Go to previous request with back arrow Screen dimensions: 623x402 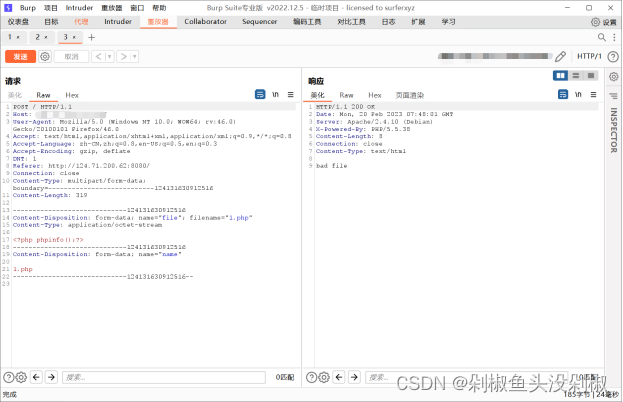click(x=99, y=56)
